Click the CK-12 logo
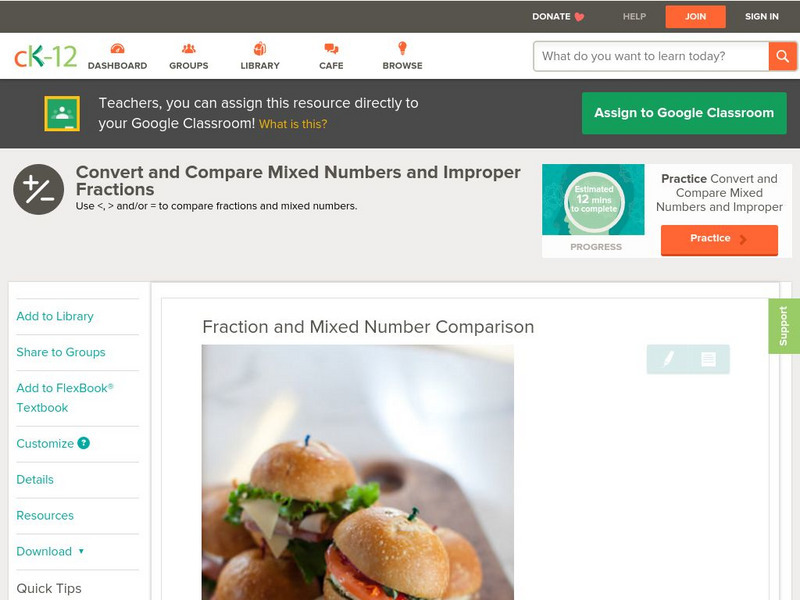800x600 pixels. pos(45,56)
